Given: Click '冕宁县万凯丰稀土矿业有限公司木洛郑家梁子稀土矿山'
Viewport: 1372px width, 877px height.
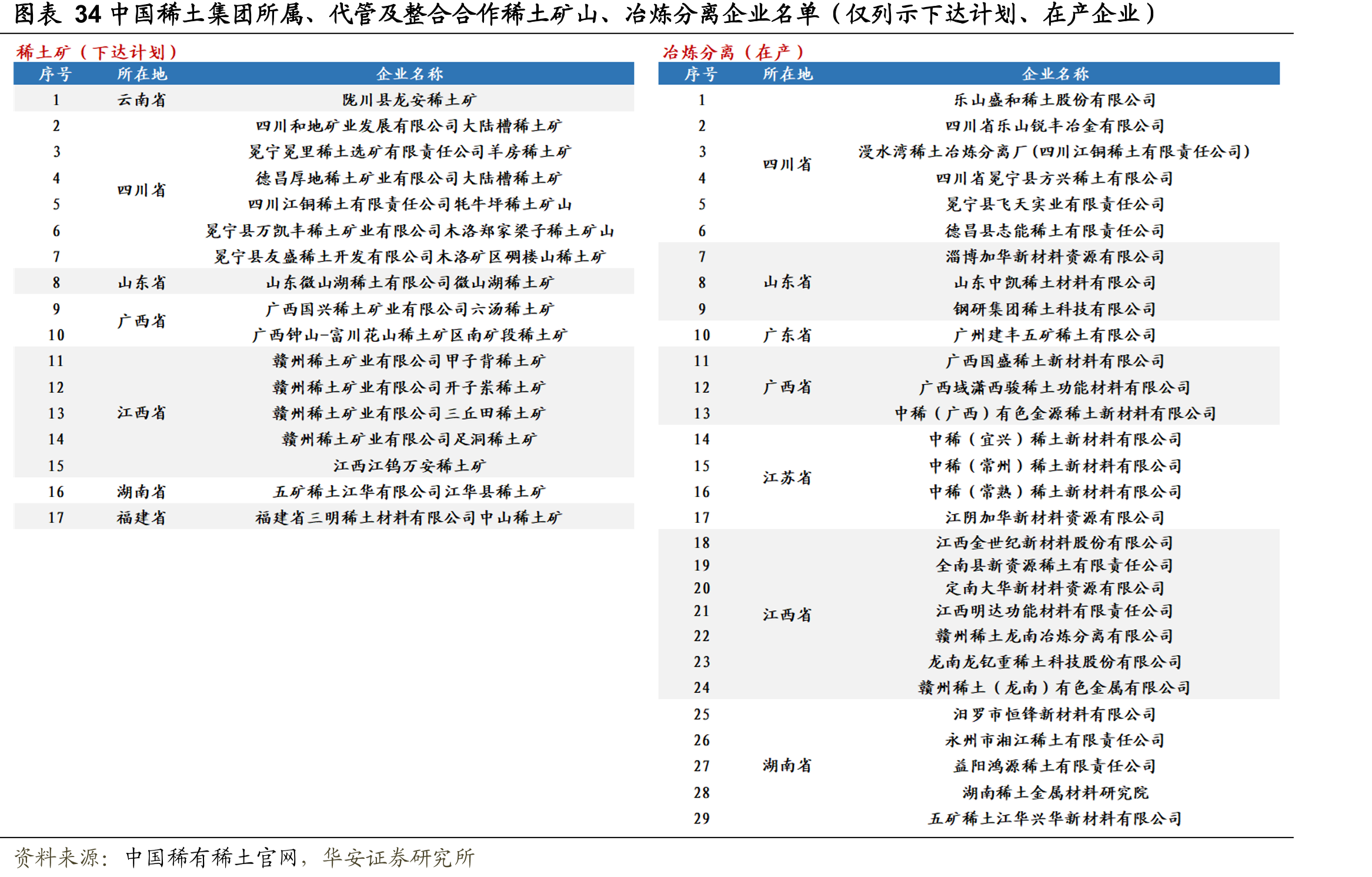Looking at the screenshot, I should (409, 231).
